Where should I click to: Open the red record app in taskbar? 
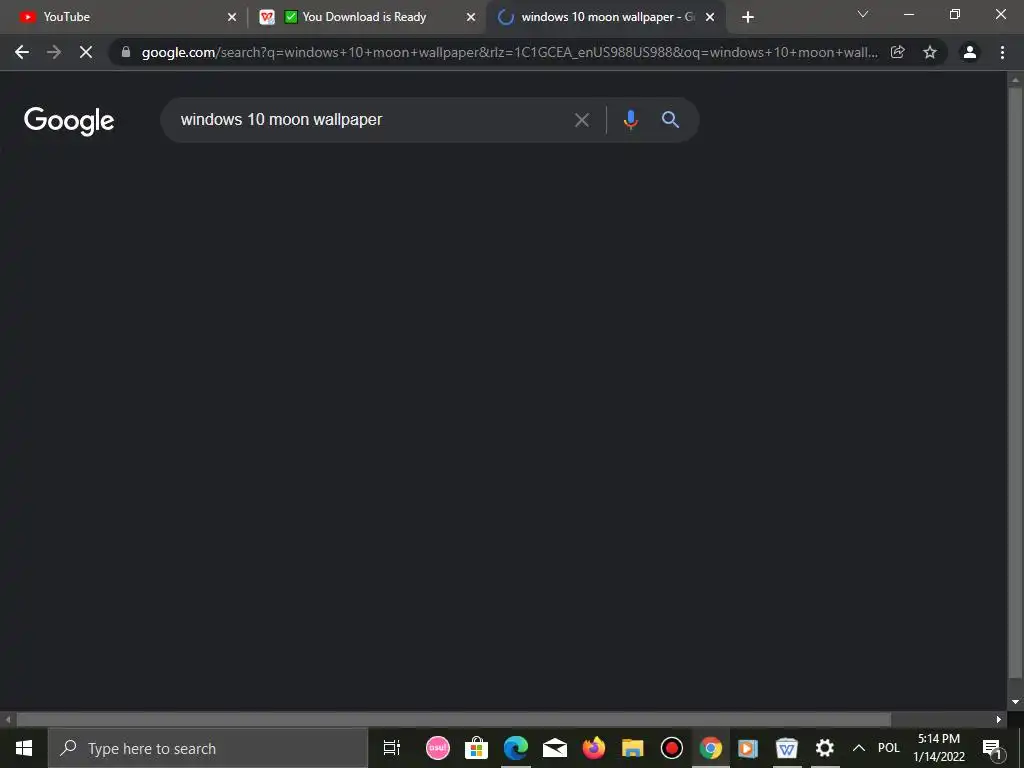click(x=671, y=748)
